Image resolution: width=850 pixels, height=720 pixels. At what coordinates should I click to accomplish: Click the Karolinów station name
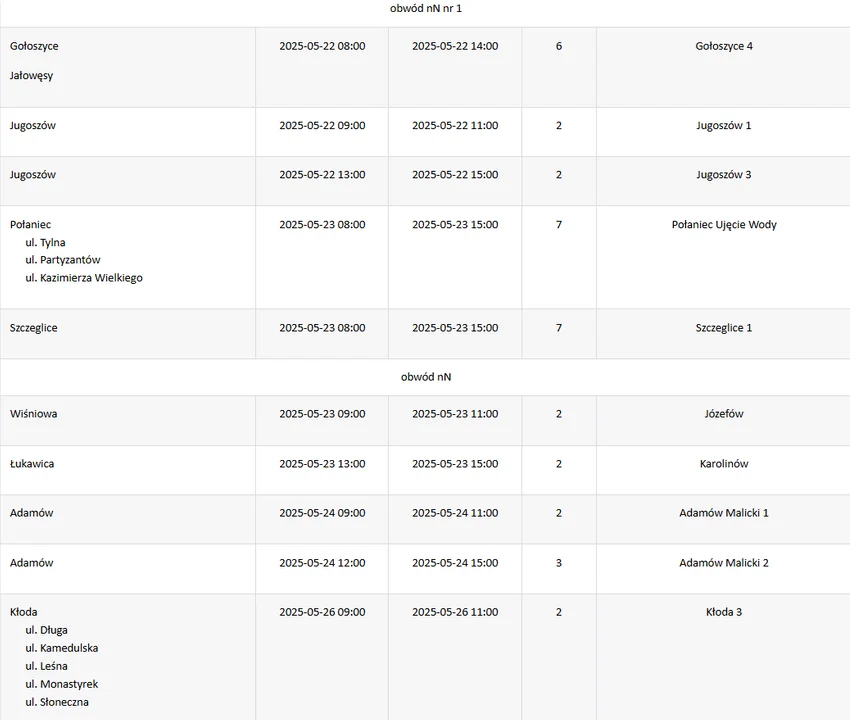point(724,464)
